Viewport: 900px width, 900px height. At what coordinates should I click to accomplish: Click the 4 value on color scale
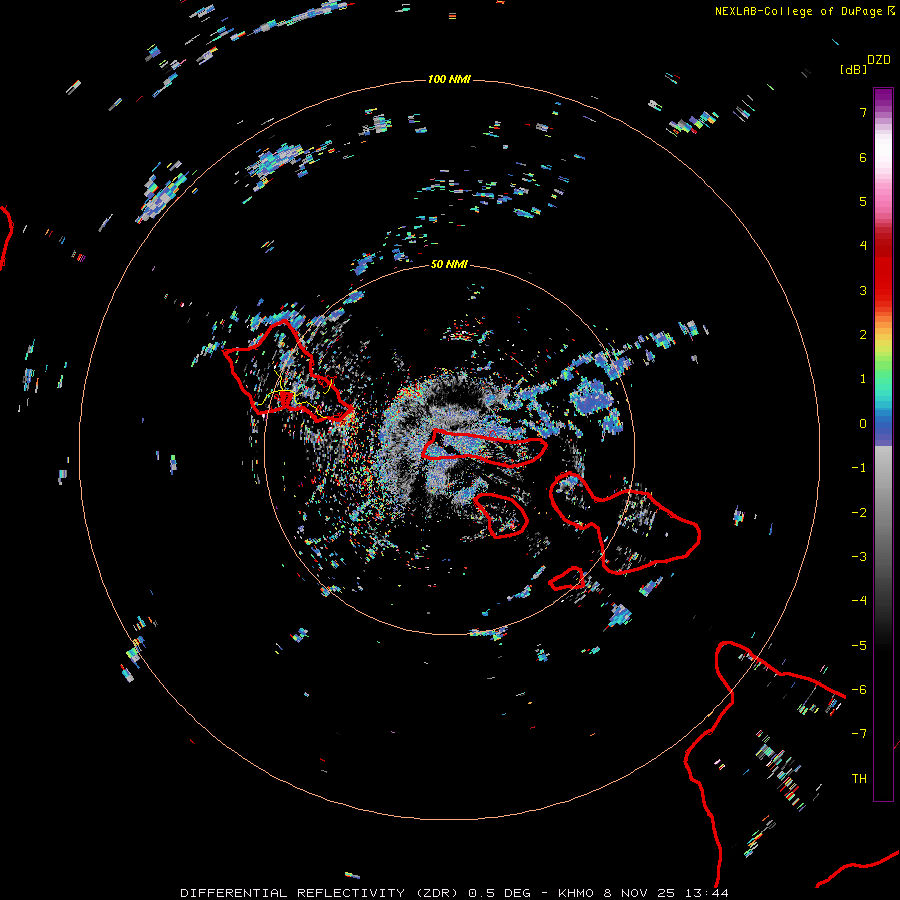(863, 246)
